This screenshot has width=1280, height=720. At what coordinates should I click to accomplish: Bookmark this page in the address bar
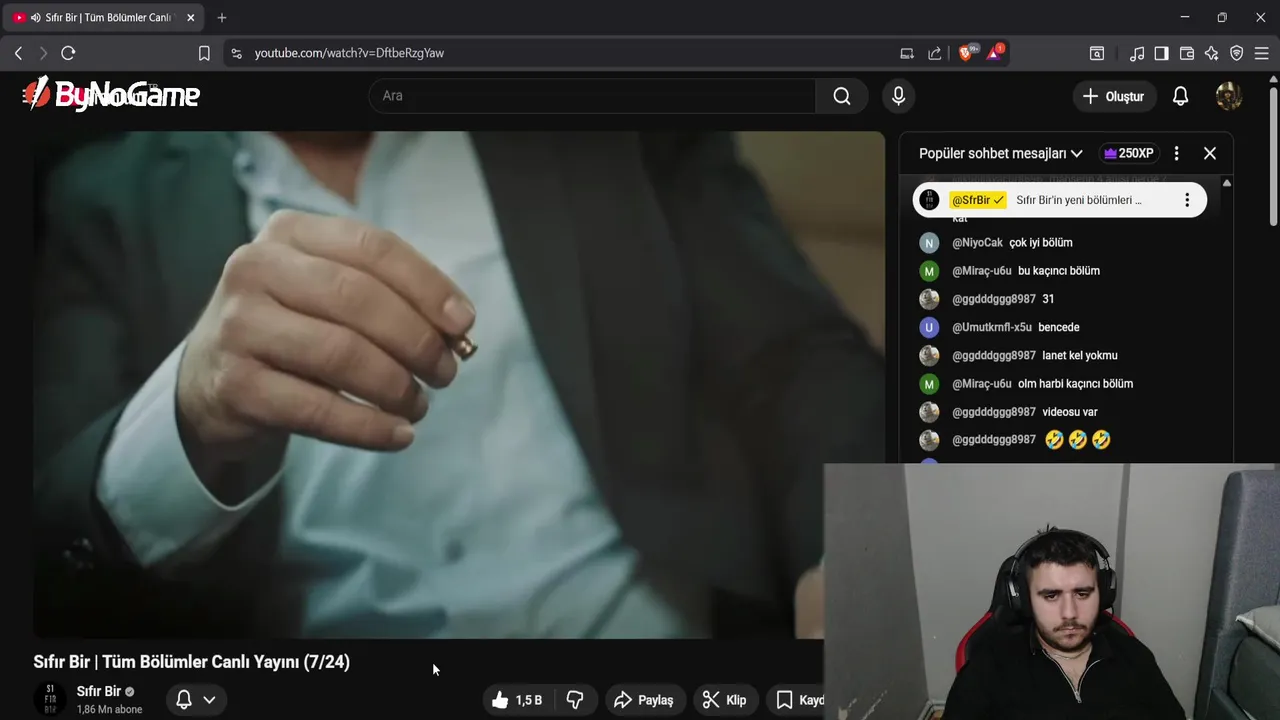204,53
